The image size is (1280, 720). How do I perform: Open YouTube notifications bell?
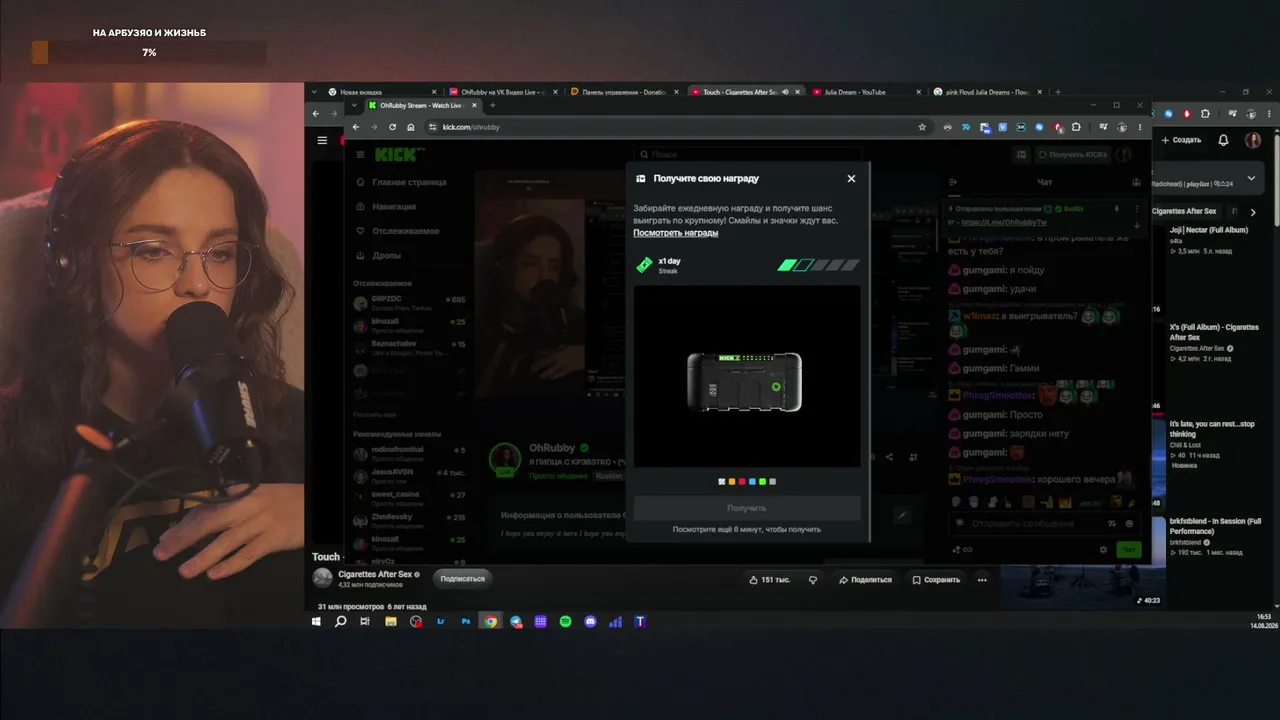click(x=1223, y=140)
